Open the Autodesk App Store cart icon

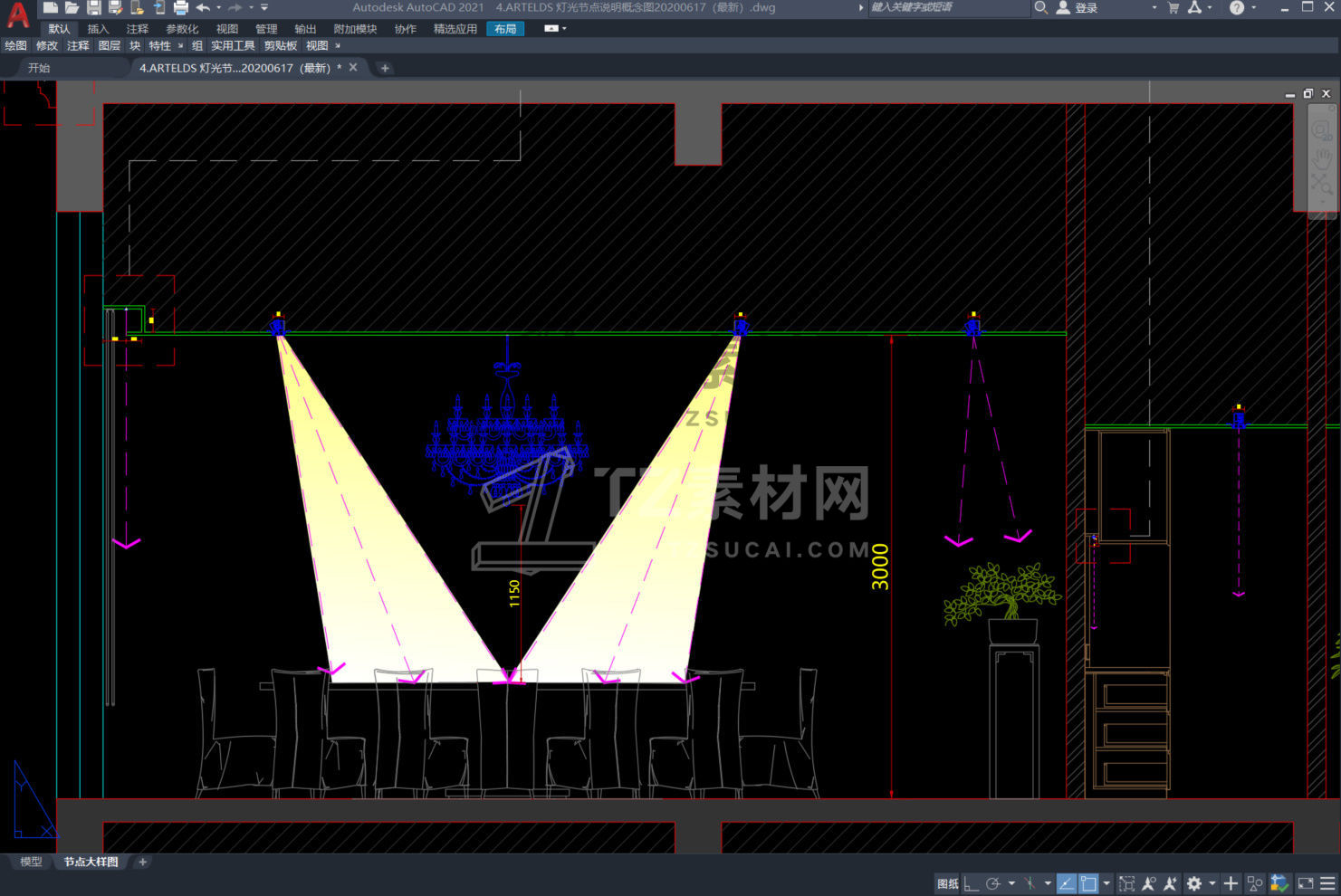[x=1173, y=7]
